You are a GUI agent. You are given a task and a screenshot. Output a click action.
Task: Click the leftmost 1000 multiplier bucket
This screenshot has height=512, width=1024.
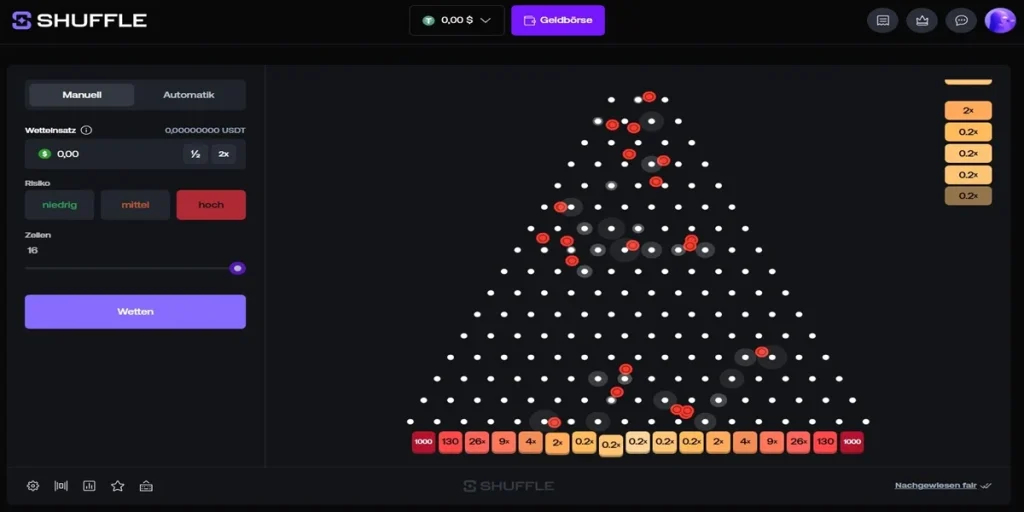click(x=424, y=442)
